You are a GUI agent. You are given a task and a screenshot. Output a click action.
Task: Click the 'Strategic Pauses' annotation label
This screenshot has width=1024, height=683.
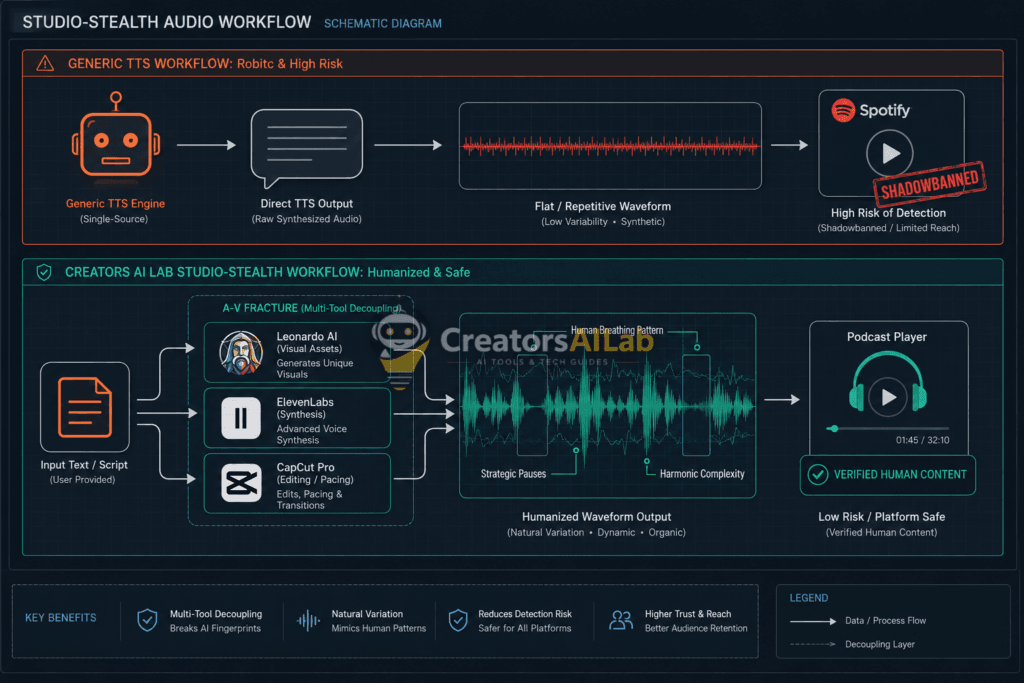(x=513, y=474)
